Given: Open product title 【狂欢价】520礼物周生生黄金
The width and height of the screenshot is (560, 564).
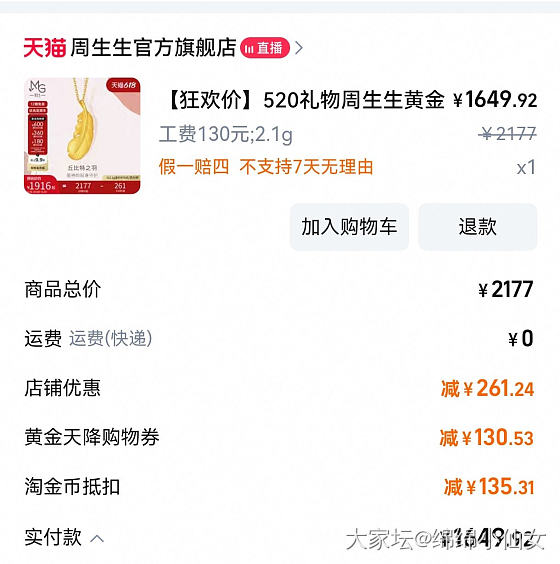Looking at the screenshot, I should click(305, 100).
